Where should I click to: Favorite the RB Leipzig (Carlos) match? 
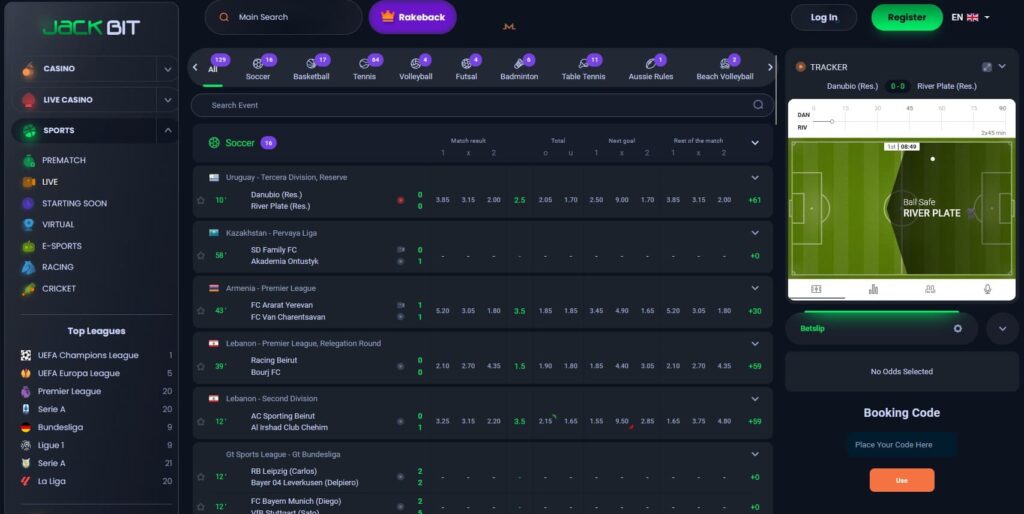click(200, 477)
